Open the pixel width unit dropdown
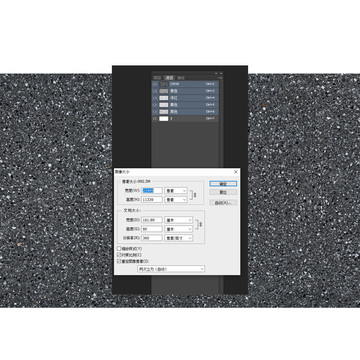The height and width of the screenshot is (360, 360). [x=176, y=191]
